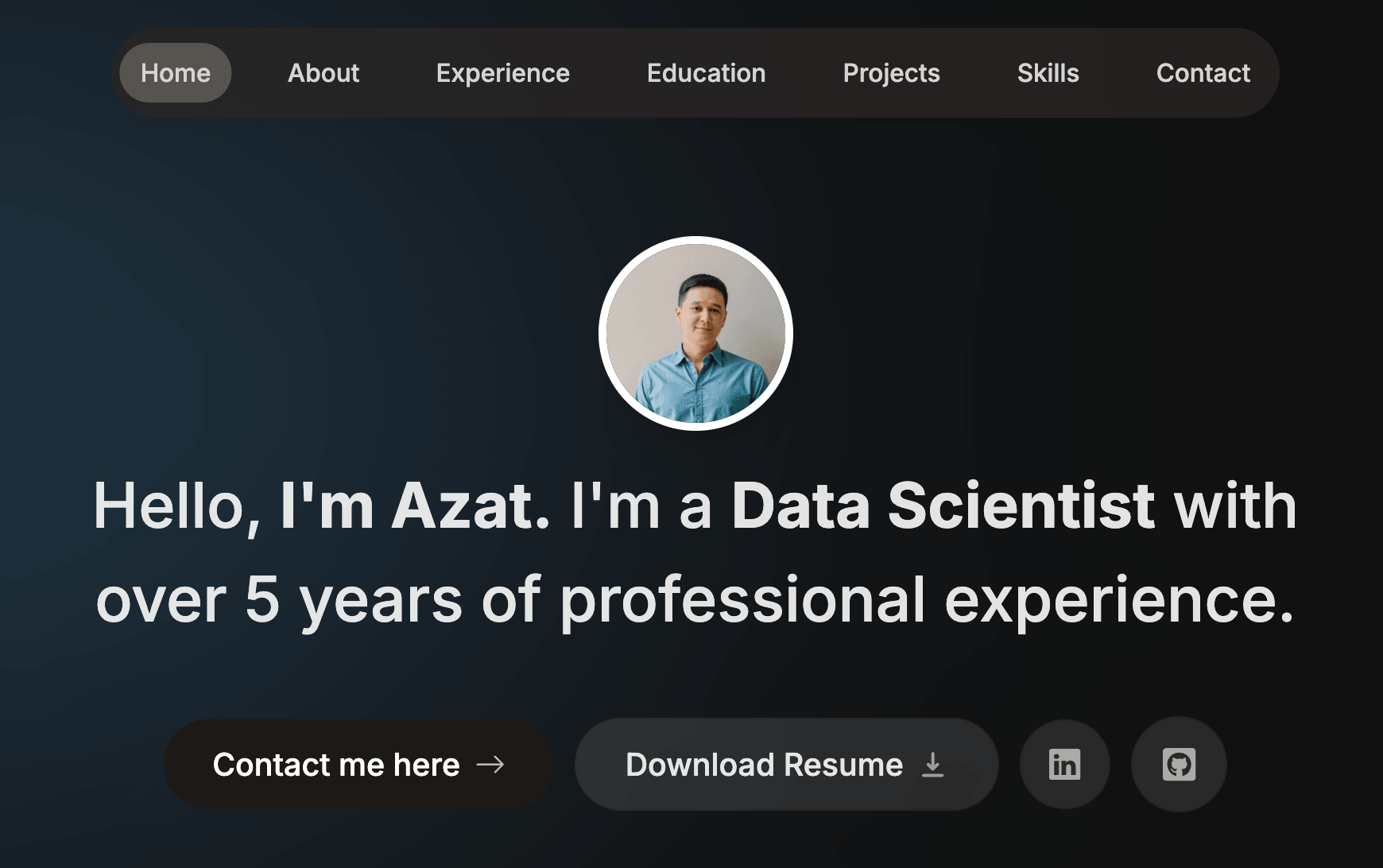Select the Home tab in navigation

tap(176, 73)
